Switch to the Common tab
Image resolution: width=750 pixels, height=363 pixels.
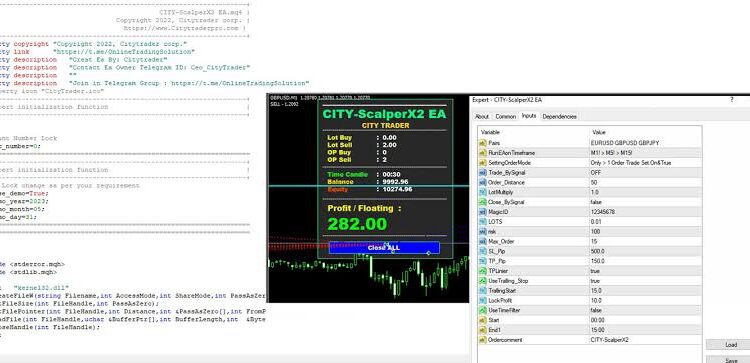pos(505,116)
